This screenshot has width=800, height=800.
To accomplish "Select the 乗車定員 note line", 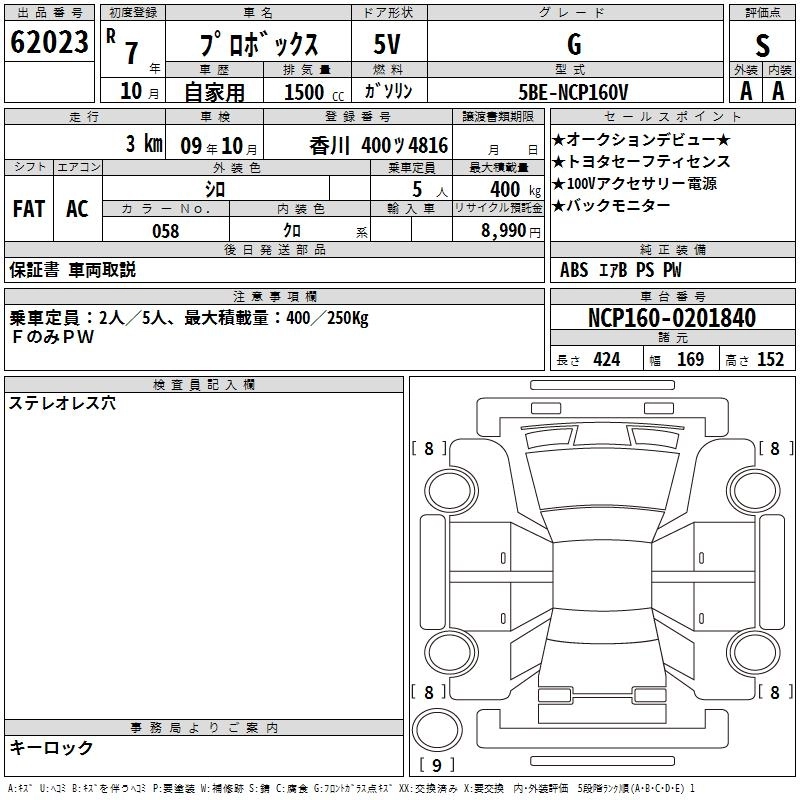I will [189, 318].
